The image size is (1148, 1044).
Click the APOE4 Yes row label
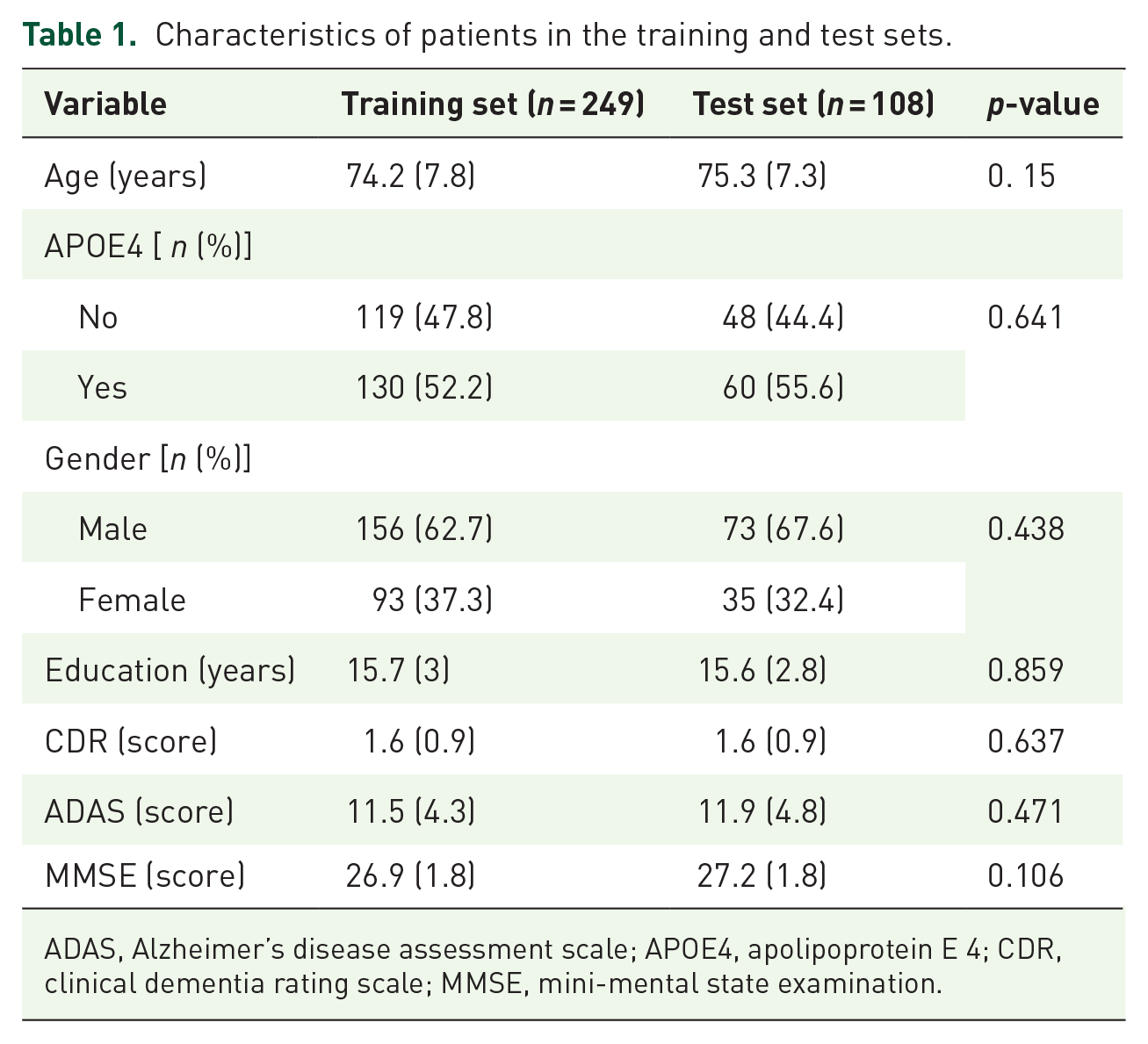(102, 387)
